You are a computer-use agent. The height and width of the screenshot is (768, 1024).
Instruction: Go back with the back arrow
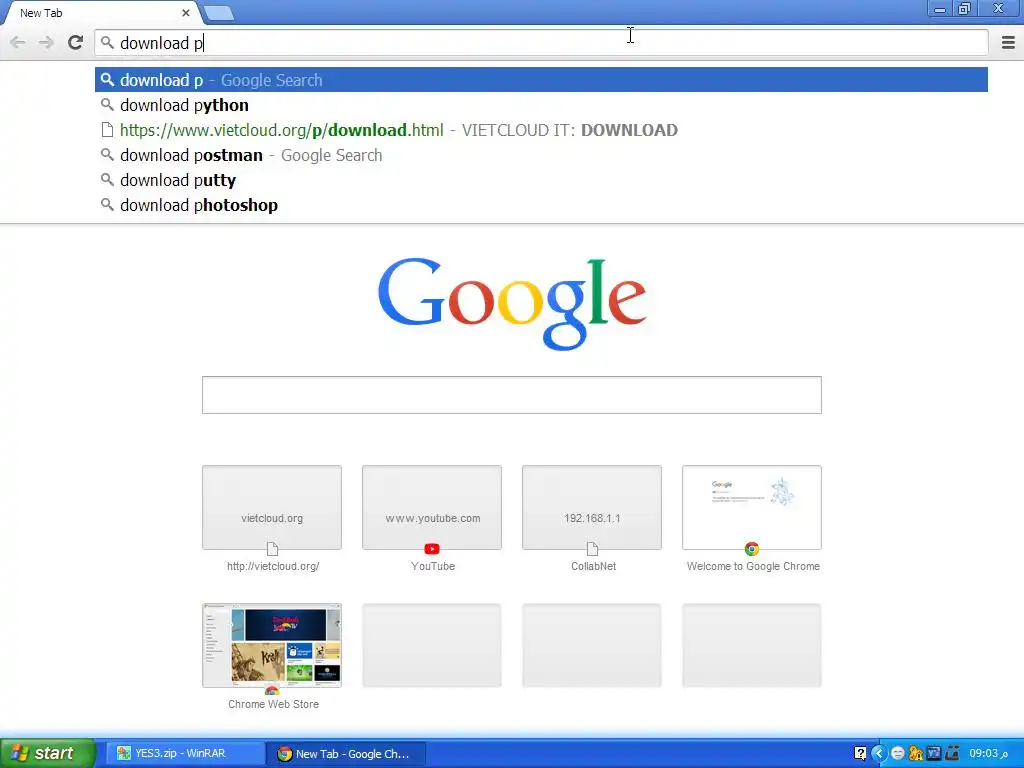click(18, 43)
